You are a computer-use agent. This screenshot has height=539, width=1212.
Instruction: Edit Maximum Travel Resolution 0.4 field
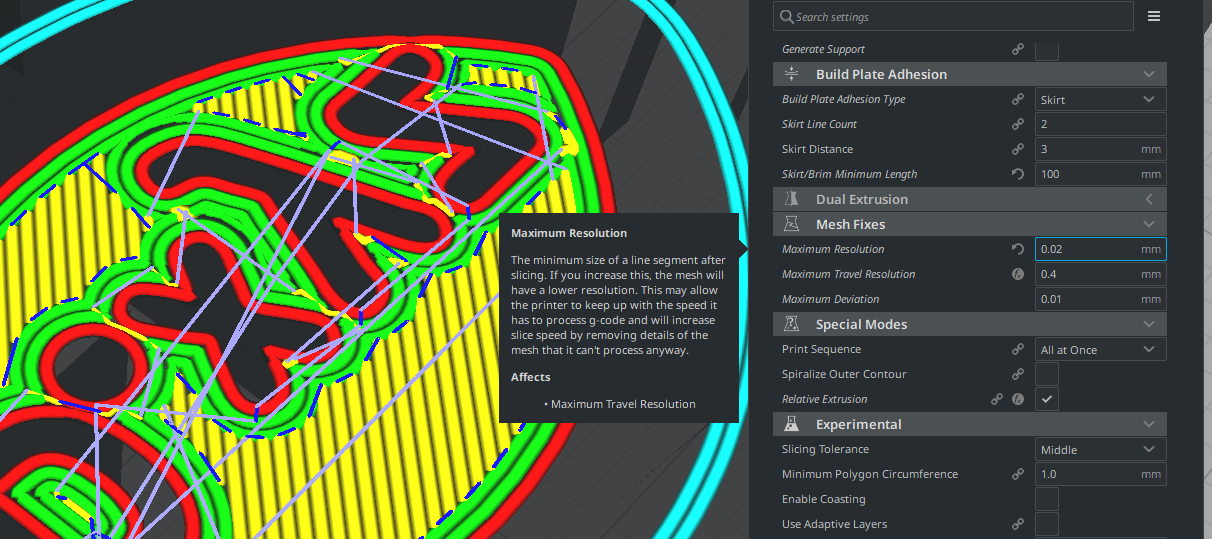pos(1100,274)
